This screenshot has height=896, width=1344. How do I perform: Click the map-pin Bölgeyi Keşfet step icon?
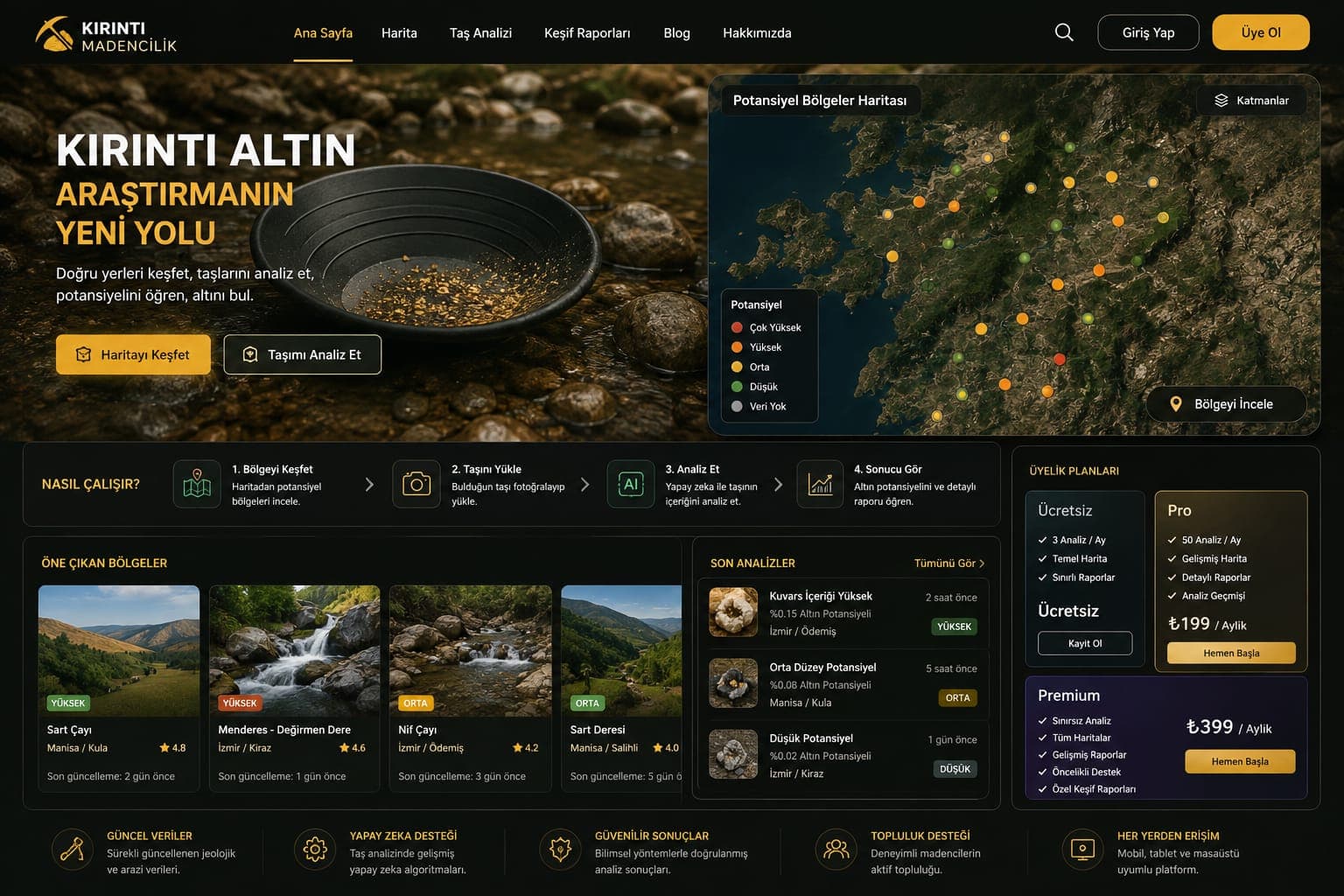pyautogui.click(x=197, y=484)
